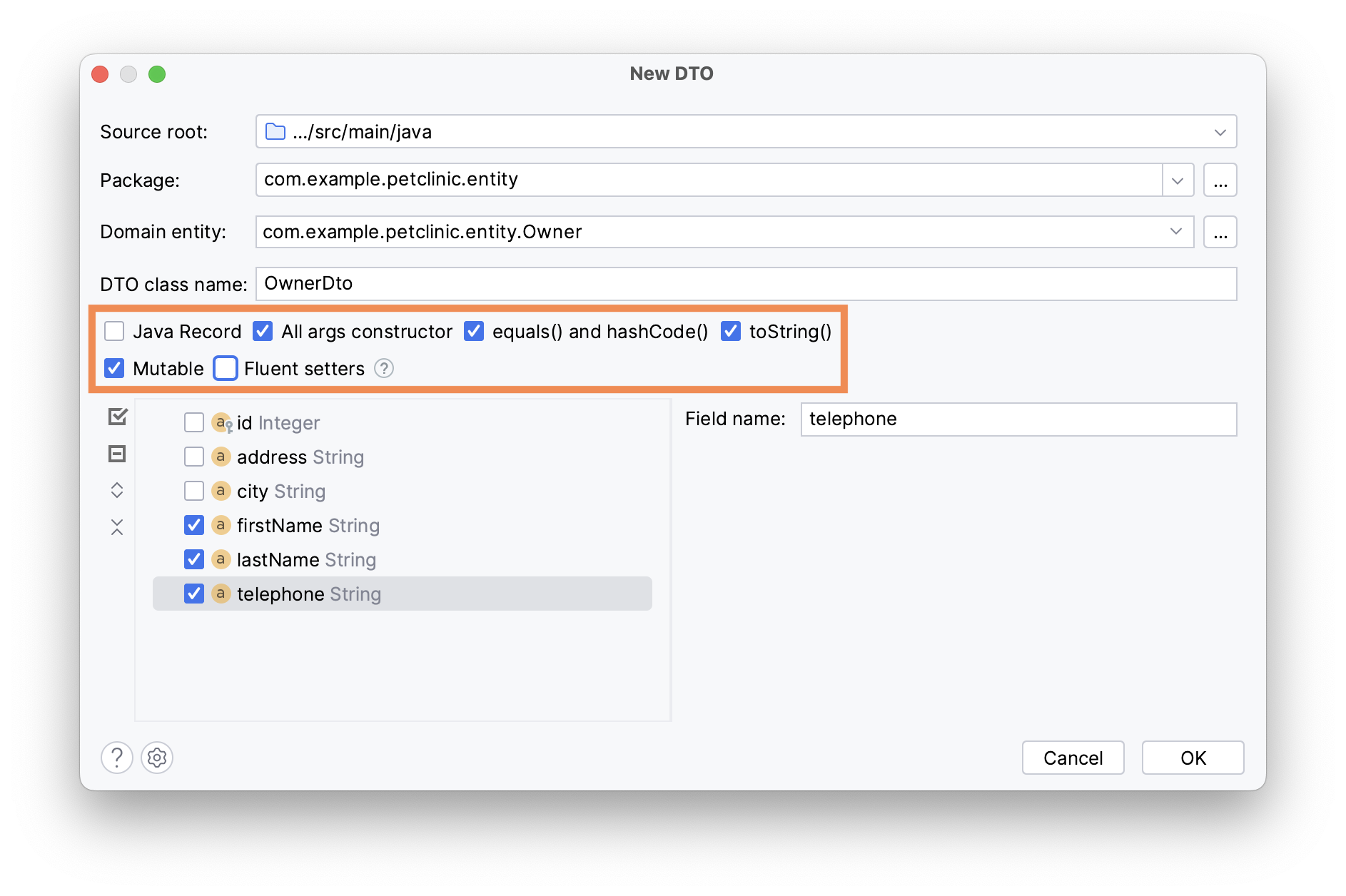Enable the Java Record checkbox
This screenshot has height=896, width=1346.
[114, 331]
